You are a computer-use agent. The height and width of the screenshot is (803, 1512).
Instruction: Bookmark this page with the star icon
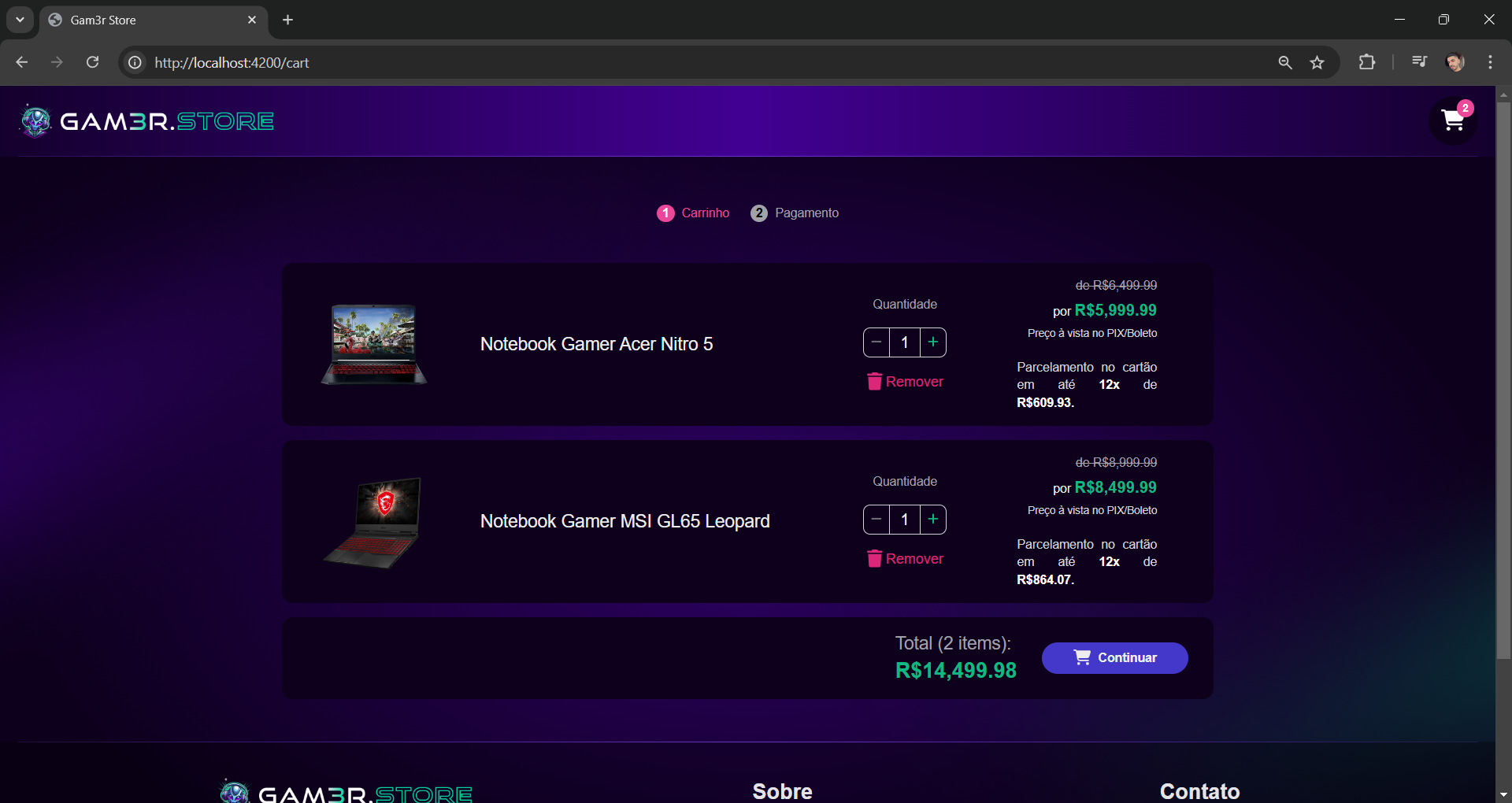coord(1317,62)
